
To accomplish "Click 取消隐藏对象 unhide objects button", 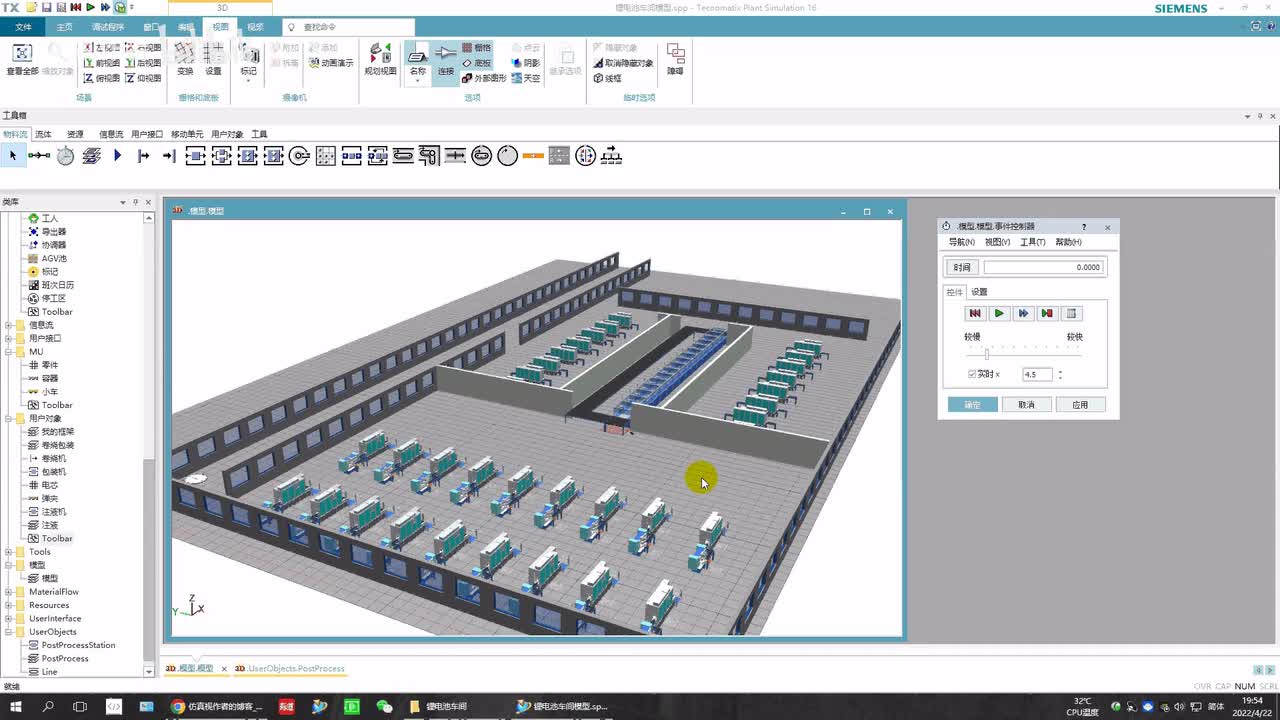I will (623, 63).
